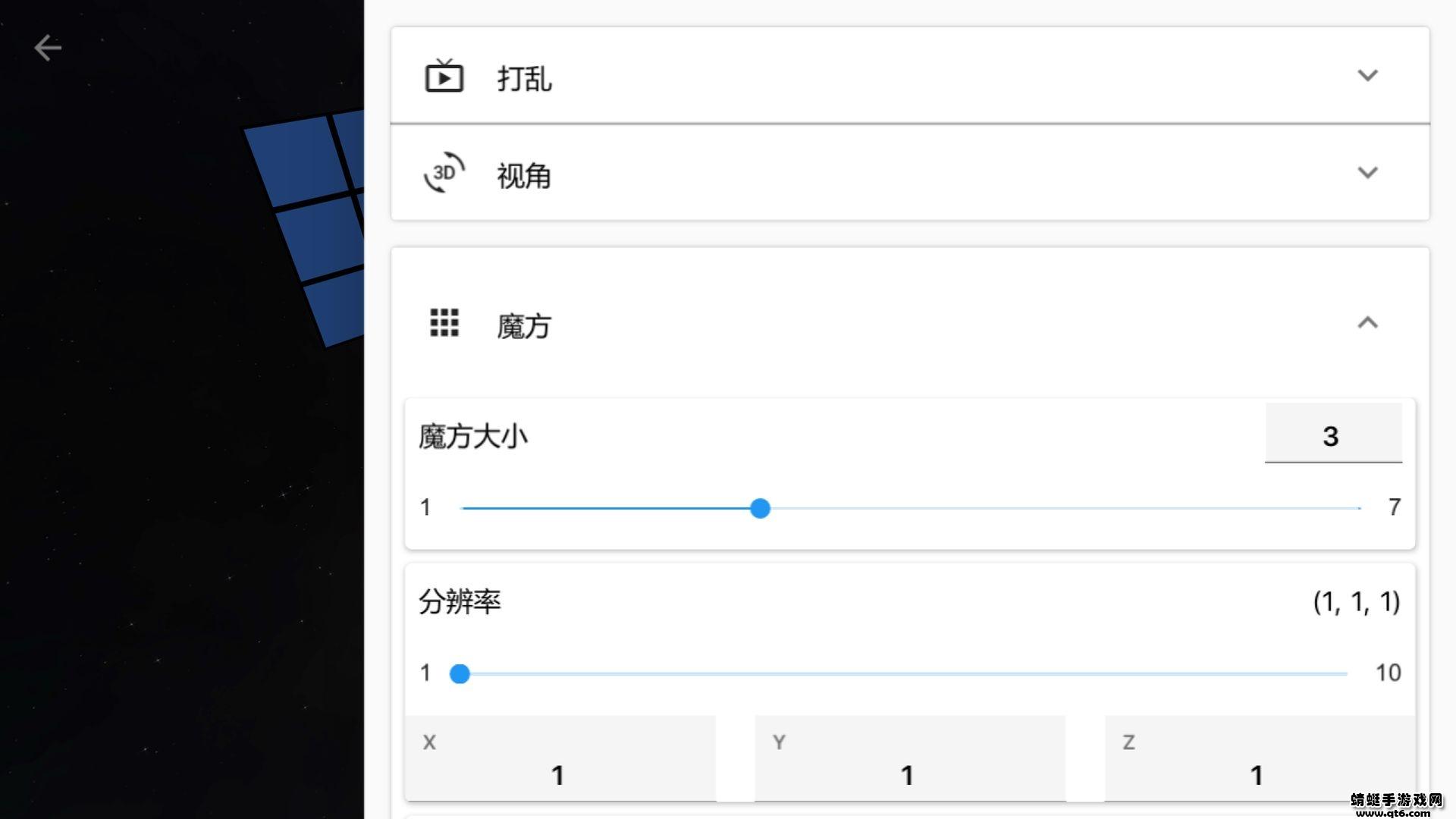
Task: Select the 魔方 panel header text
Action: (524, 327)
